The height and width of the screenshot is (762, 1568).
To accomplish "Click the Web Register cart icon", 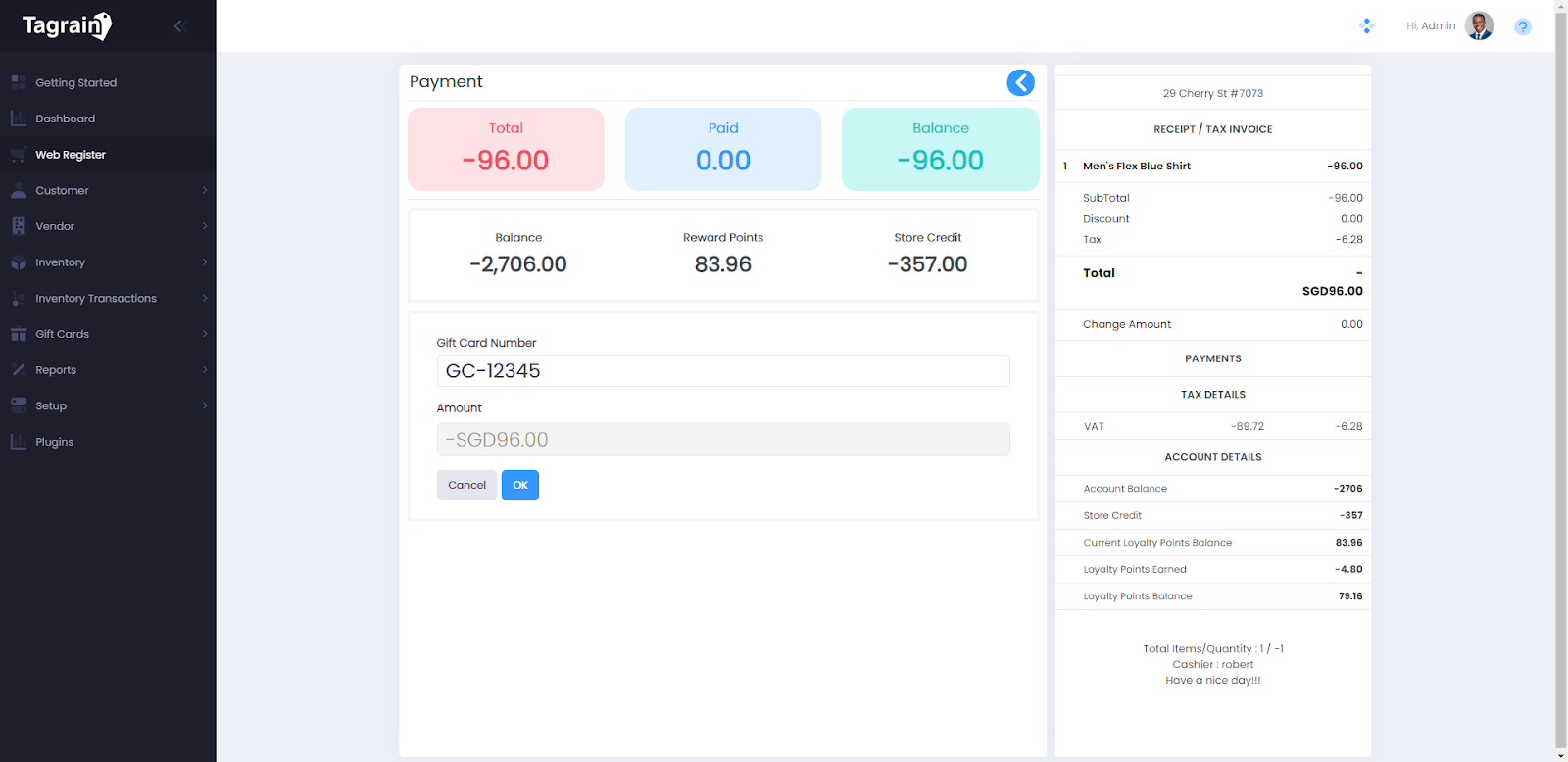I will coord(19,155).
